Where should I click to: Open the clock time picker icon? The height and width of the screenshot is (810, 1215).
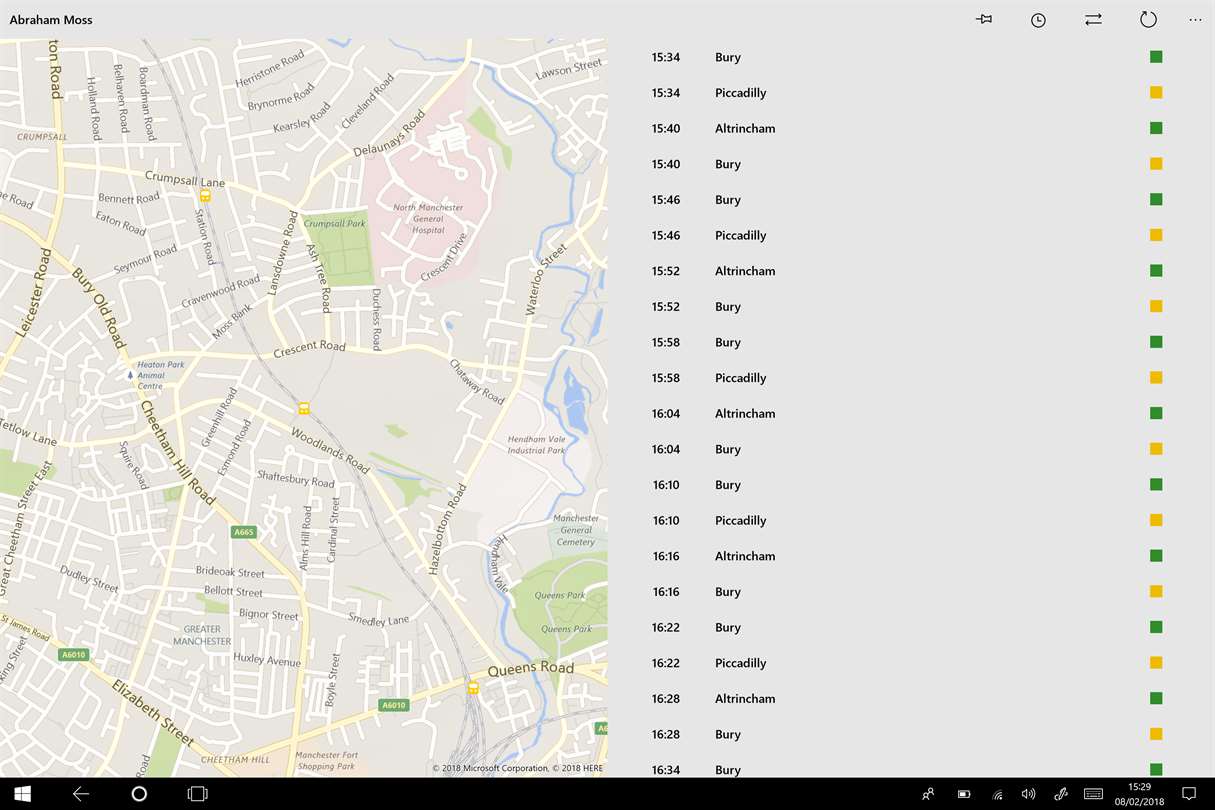[1039, 20]
